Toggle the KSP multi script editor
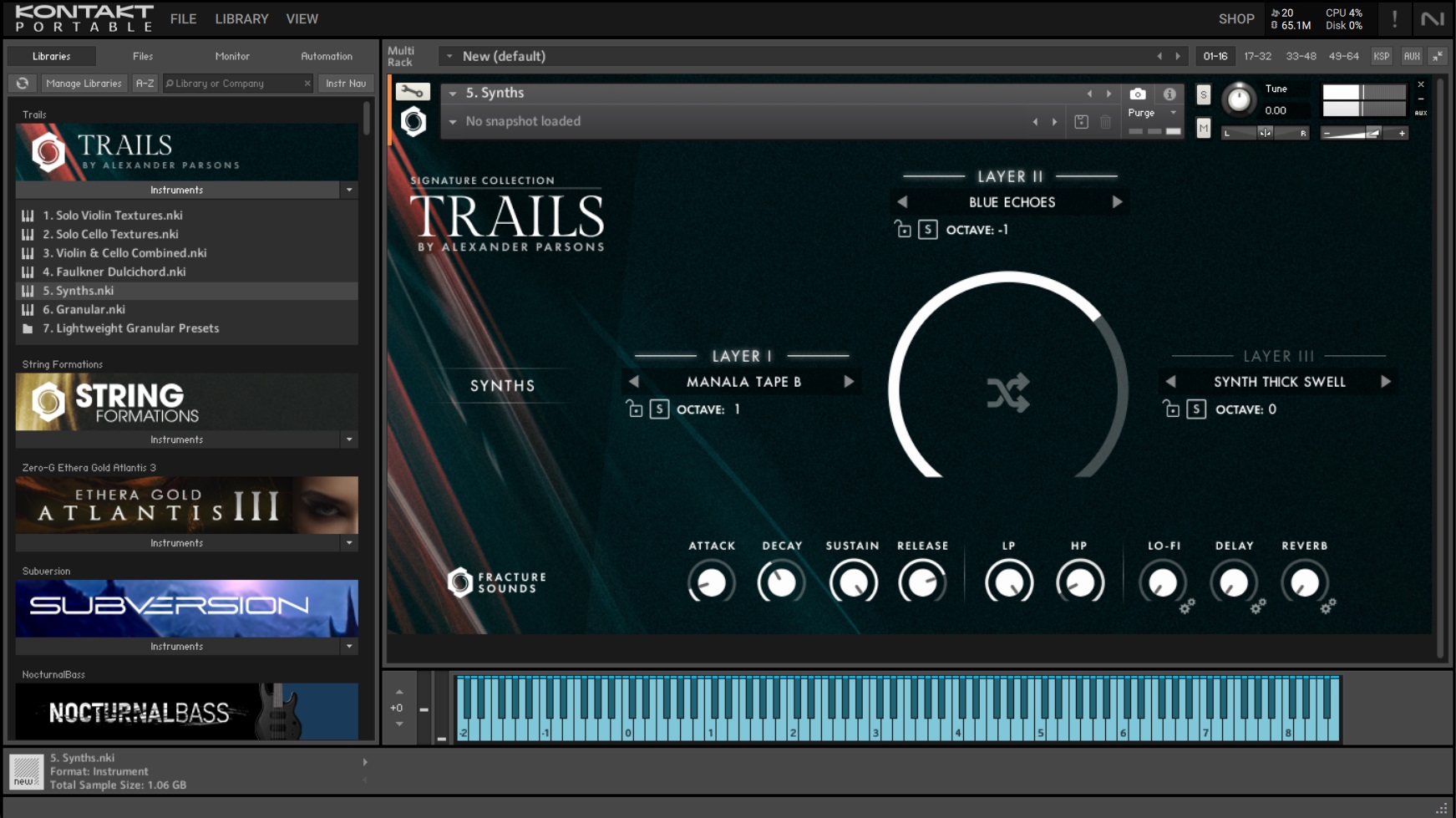1456x818 pixels. (x=1382, y=57)
